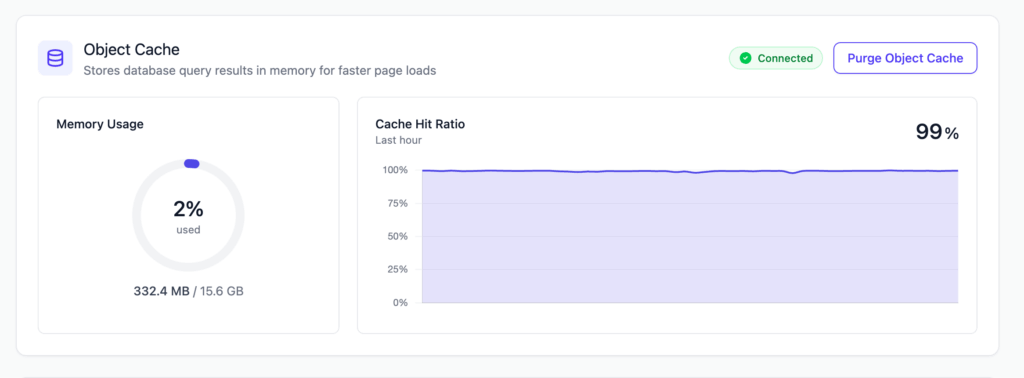This screenshot has height=378, width=1024.
Task: Click the 25% axis label
Action: tap(398, 270)
